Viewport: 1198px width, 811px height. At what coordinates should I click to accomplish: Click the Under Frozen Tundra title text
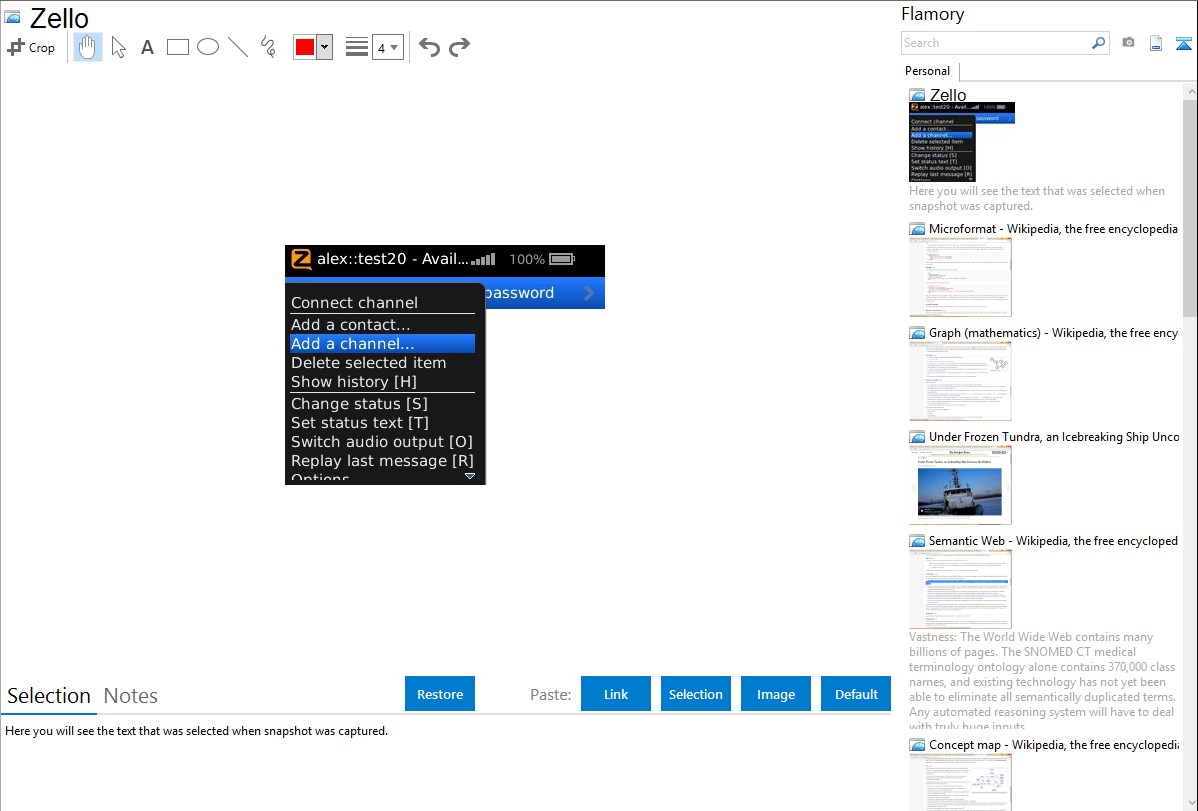[x=1054, y=436]
